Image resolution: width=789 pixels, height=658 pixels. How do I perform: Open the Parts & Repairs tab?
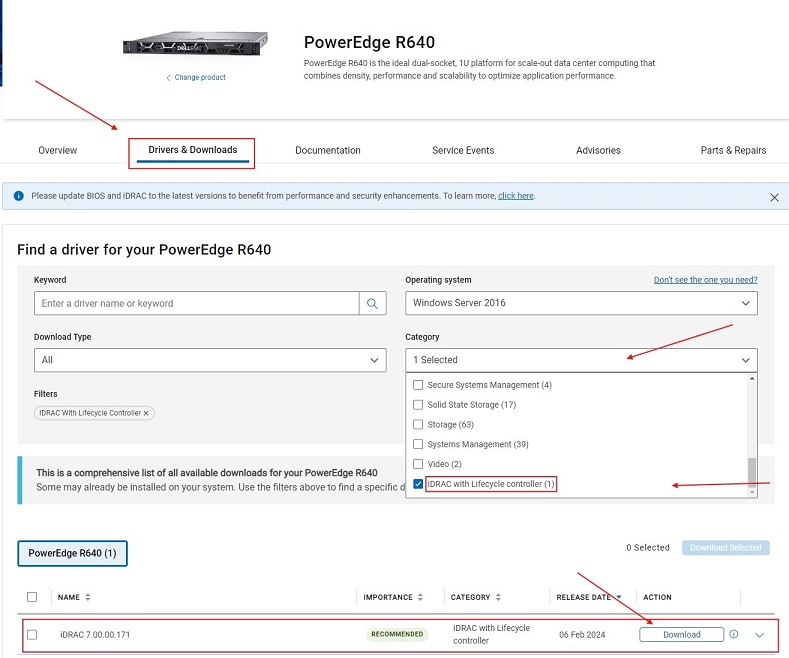[733, 151]
